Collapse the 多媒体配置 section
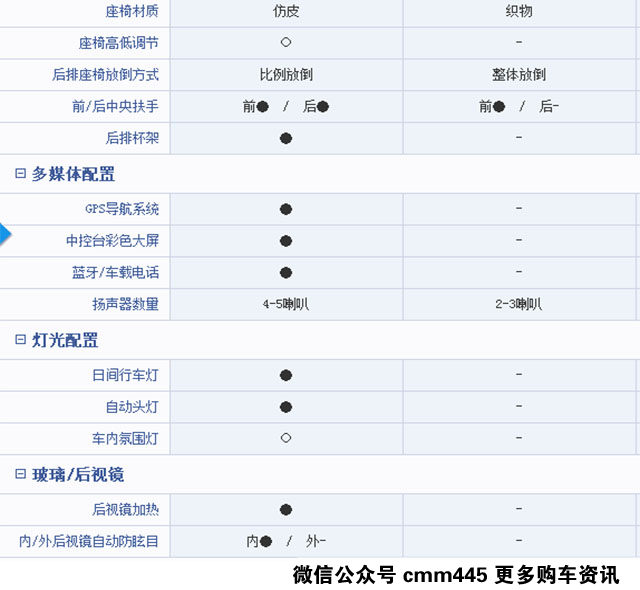Screen dimensions: 640x590 click(21, 174)
